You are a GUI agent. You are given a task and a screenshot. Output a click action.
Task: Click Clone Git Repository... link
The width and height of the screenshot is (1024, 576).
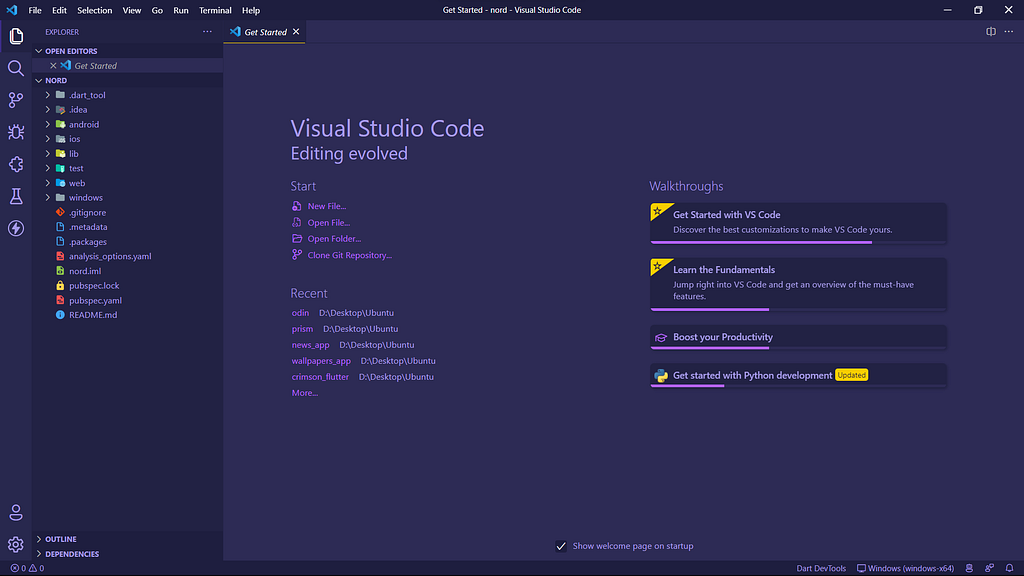pos(349,255)
